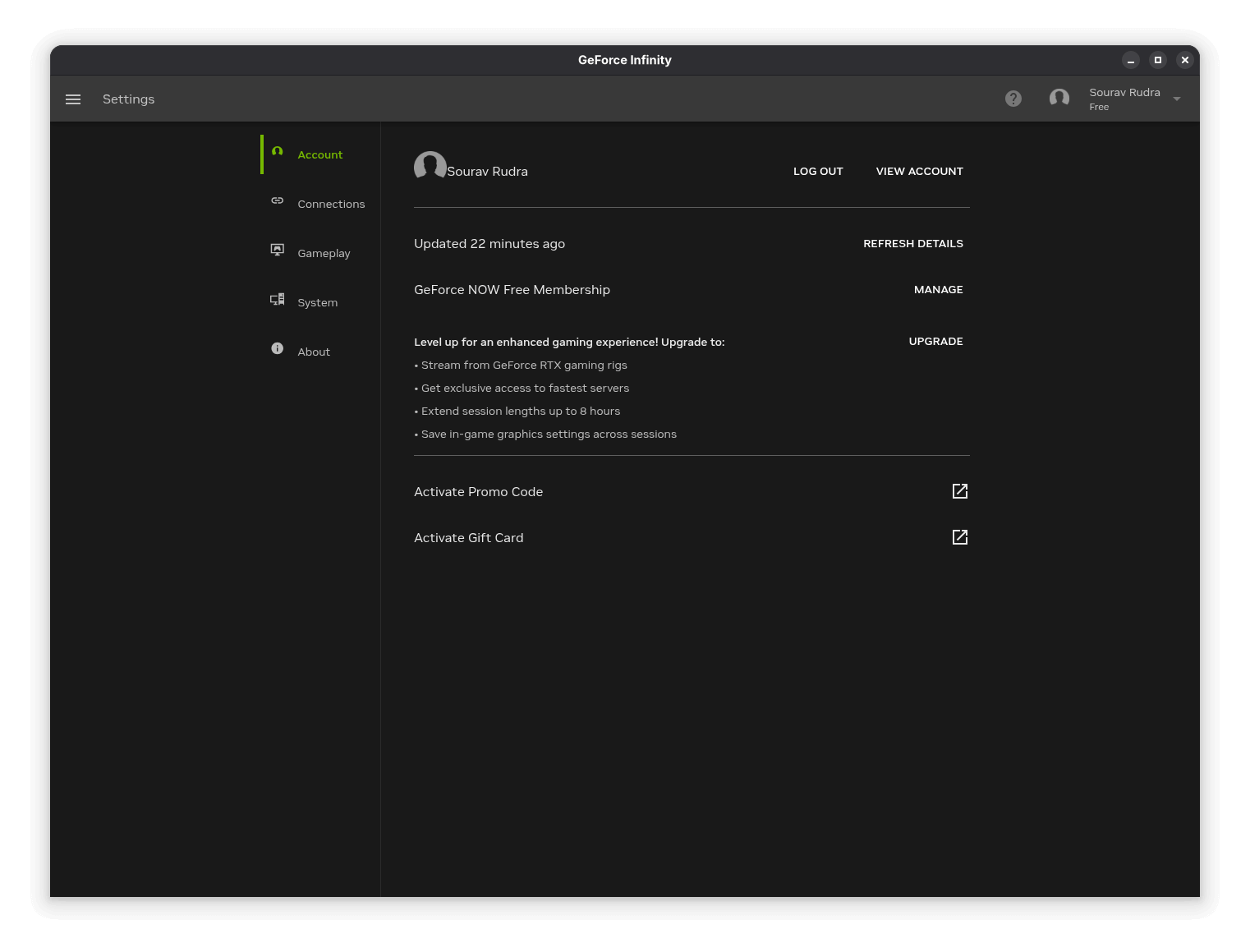Click MANAGE next to Free Membership
Viewport: 1250px width, 952px height.
pyautogui.click(x=938, y=290)
